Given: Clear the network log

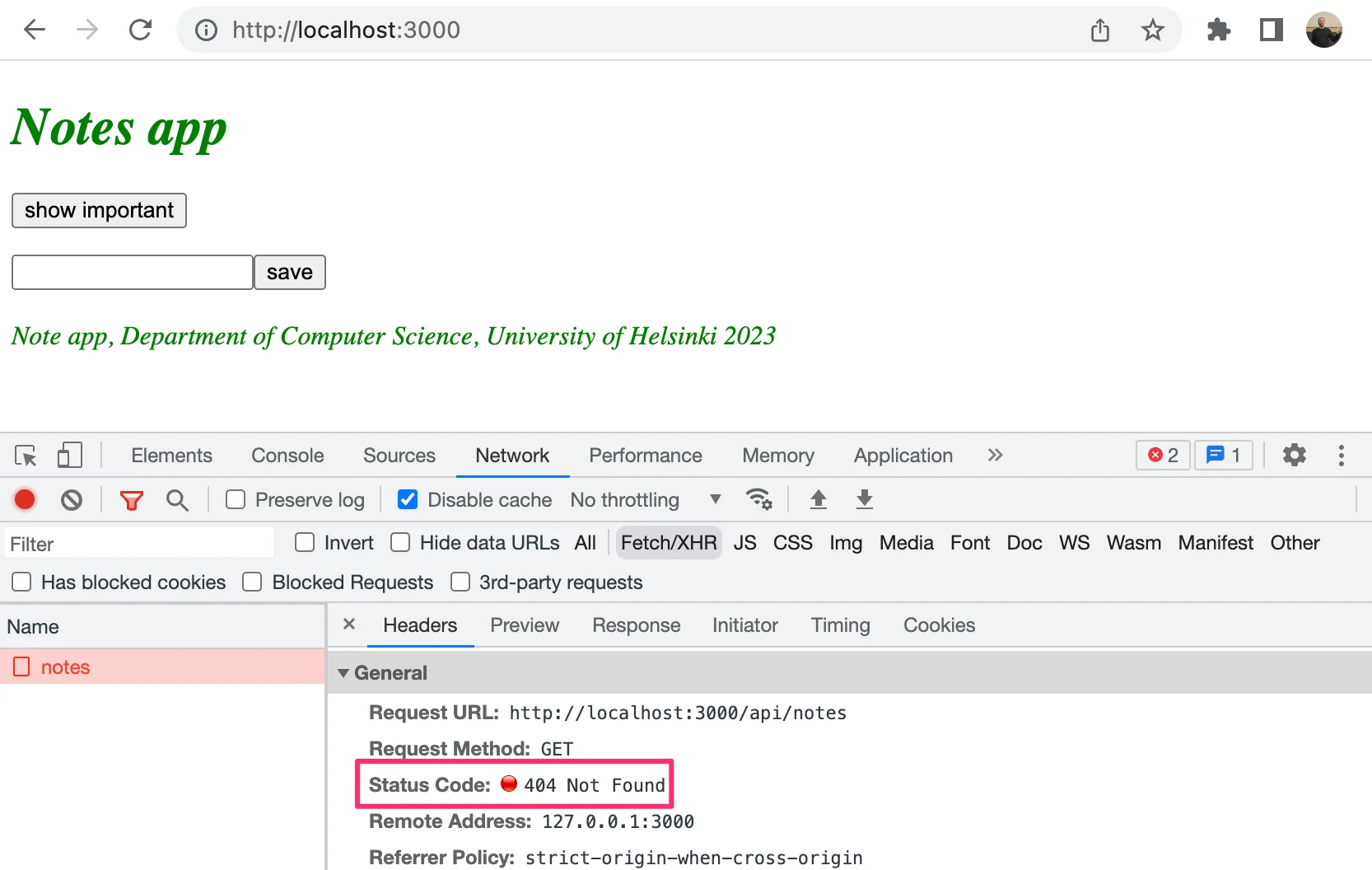Looking at the screenshot, I should coord(72,500).
